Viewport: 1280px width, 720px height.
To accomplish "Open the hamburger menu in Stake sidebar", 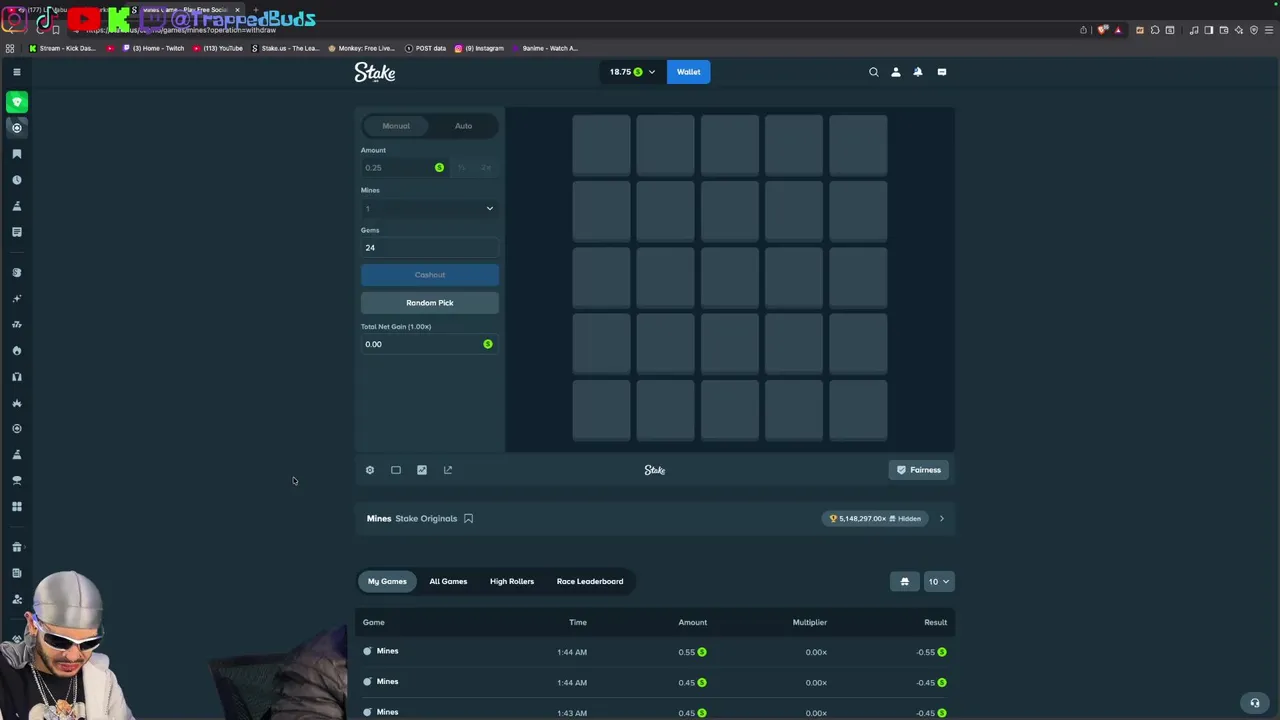I will pos(16,72).
